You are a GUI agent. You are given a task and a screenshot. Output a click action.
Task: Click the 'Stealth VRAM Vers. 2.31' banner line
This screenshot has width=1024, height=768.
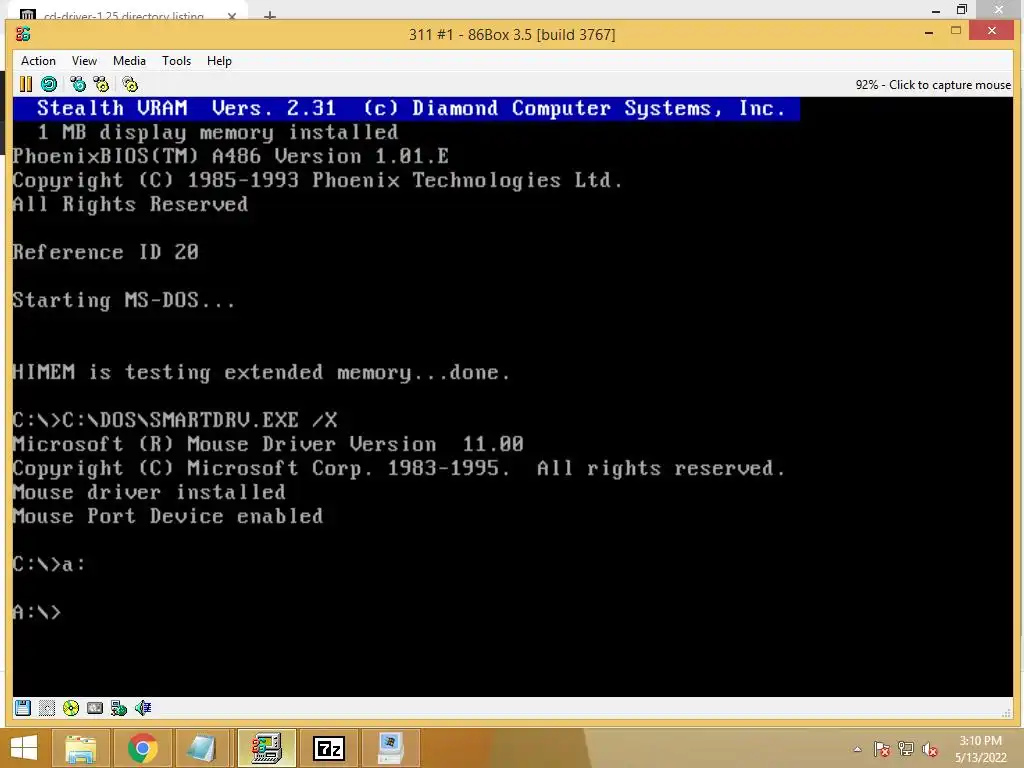(x=407, y=108)
